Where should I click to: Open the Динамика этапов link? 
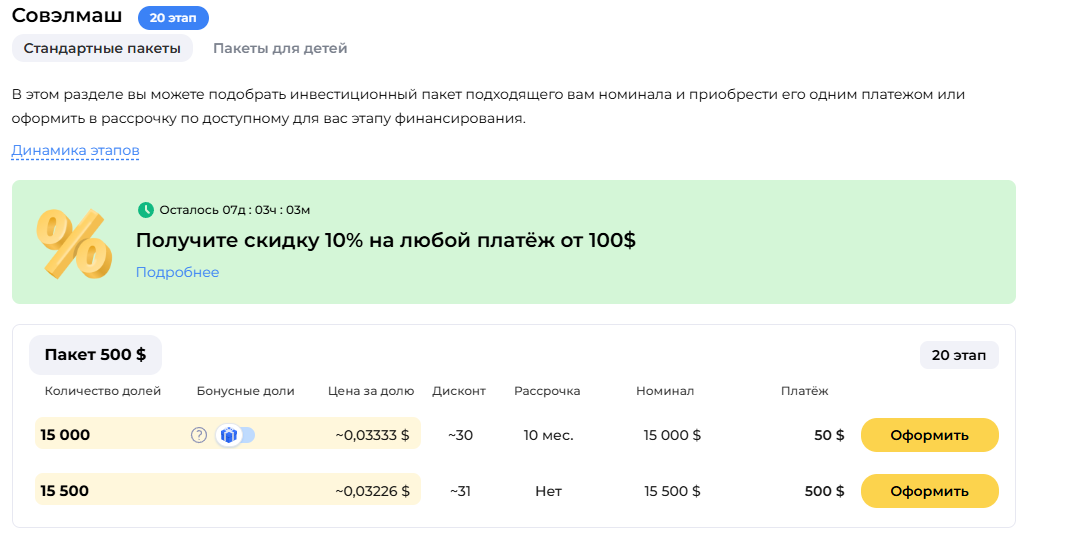75,151
